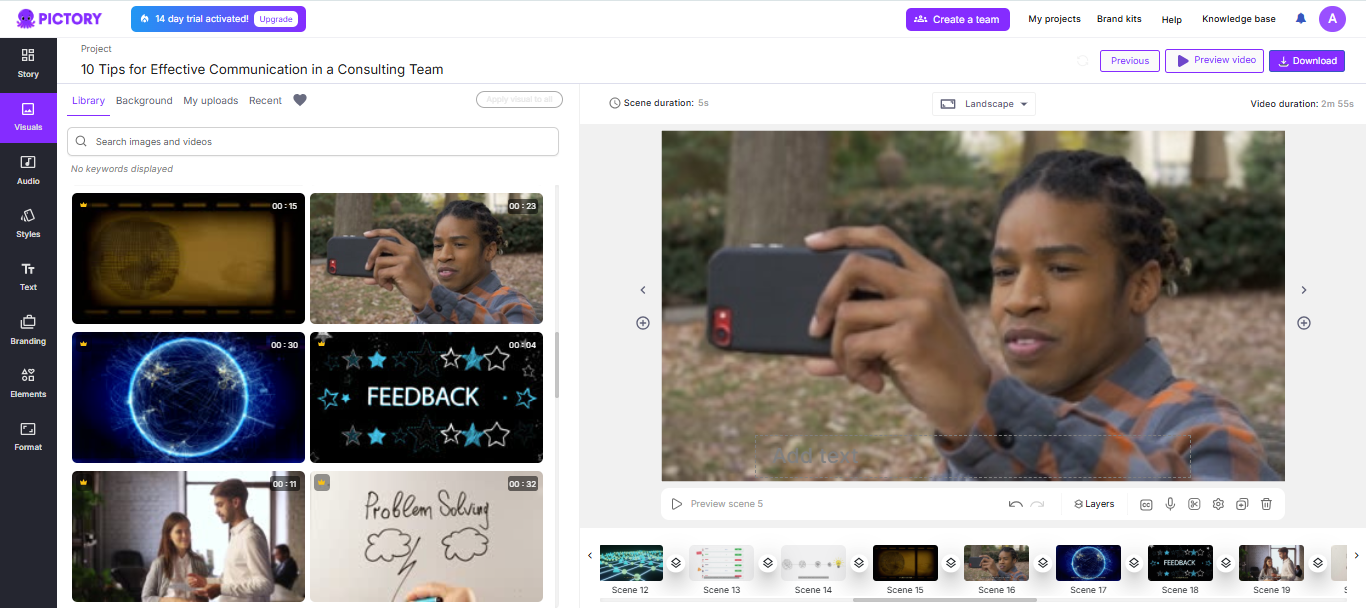
Task: Select the Visuals sidebar item
Action: pyautogui.click(x=28, y=117)
